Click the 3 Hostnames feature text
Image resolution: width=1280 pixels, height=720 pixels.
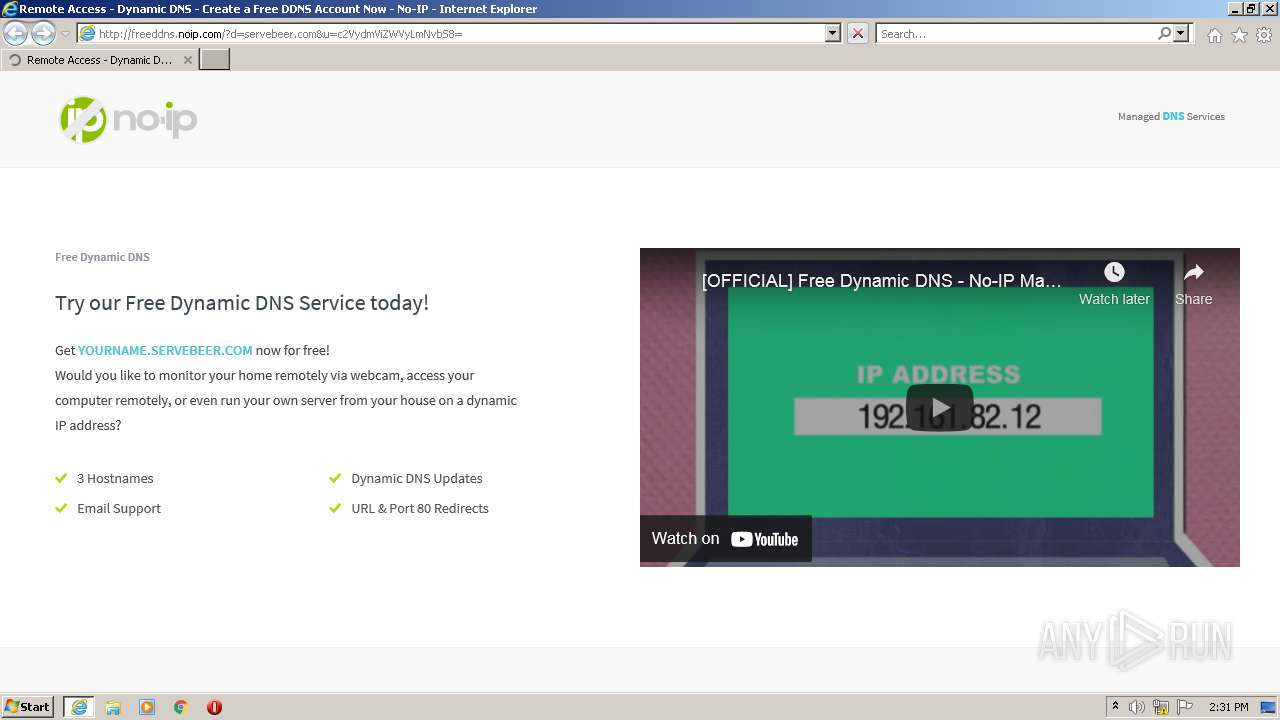[x=115, y=478]
